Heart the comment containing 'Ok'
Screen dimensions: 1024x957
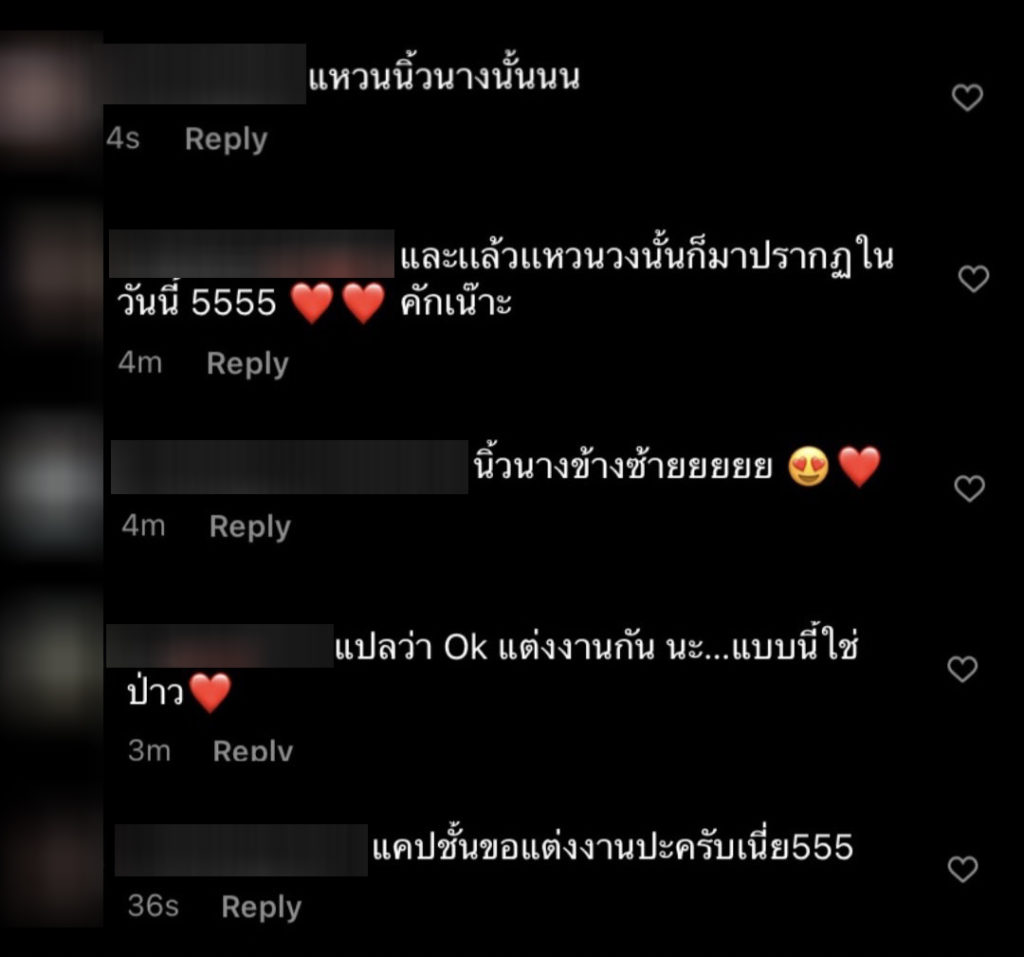click(962, 669)
